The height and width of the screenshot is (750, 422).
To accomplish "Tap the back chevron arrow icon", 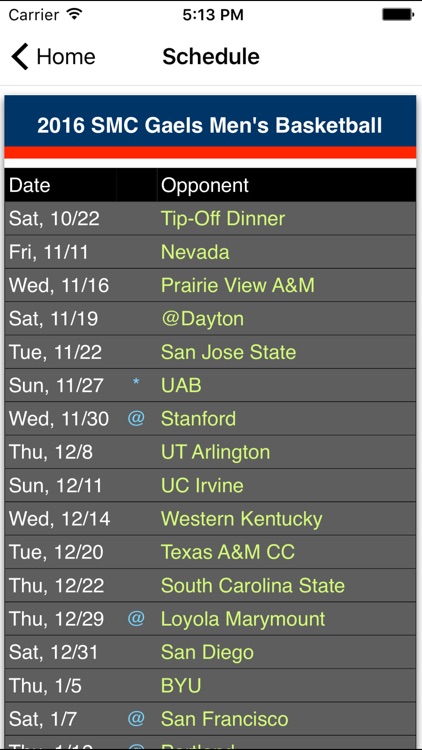I will (x=20, y=56).
